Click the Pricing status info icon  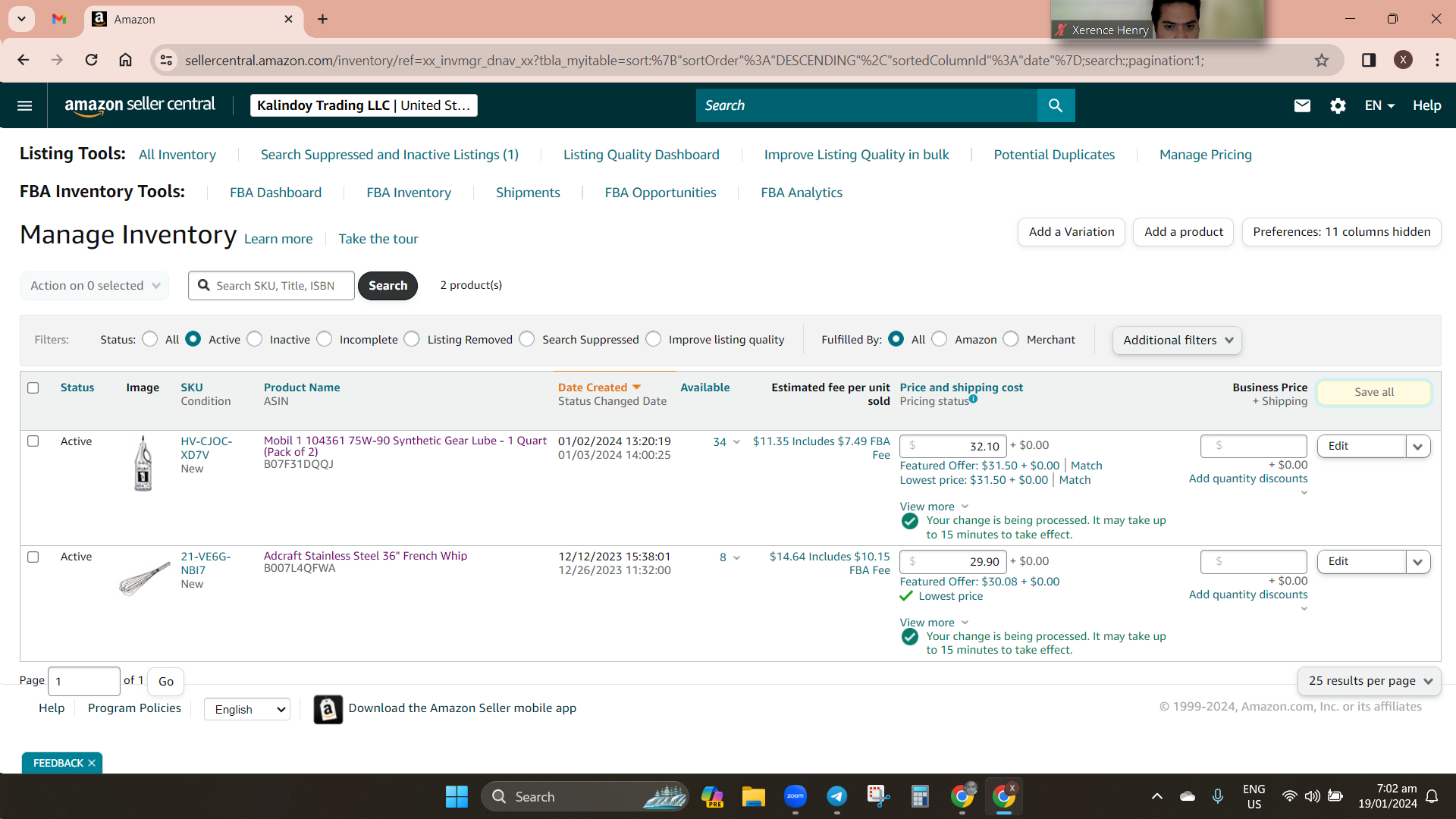coord(973,399)
